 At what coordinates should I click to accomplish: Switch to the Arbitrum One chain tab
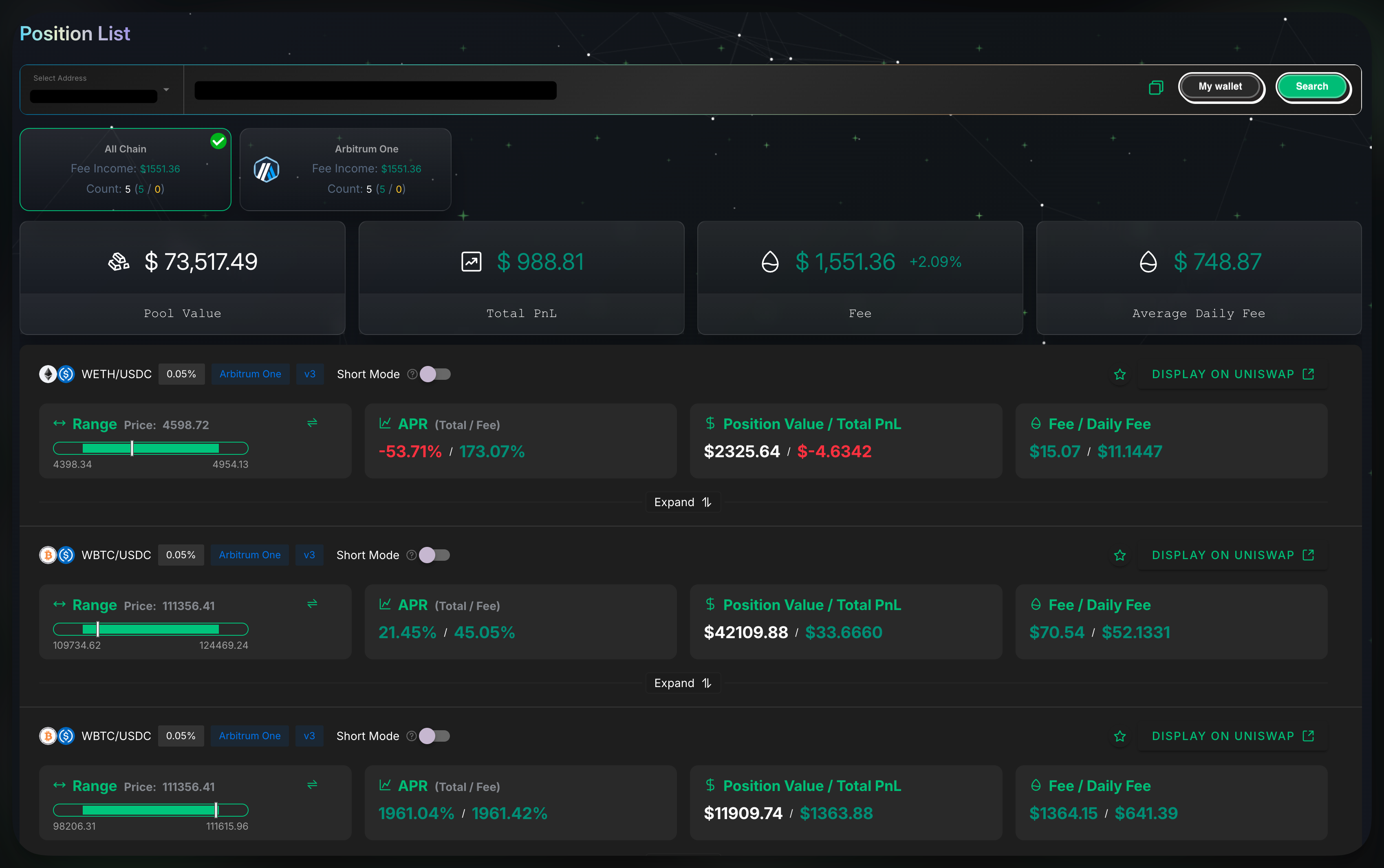[x=345, y=170]
